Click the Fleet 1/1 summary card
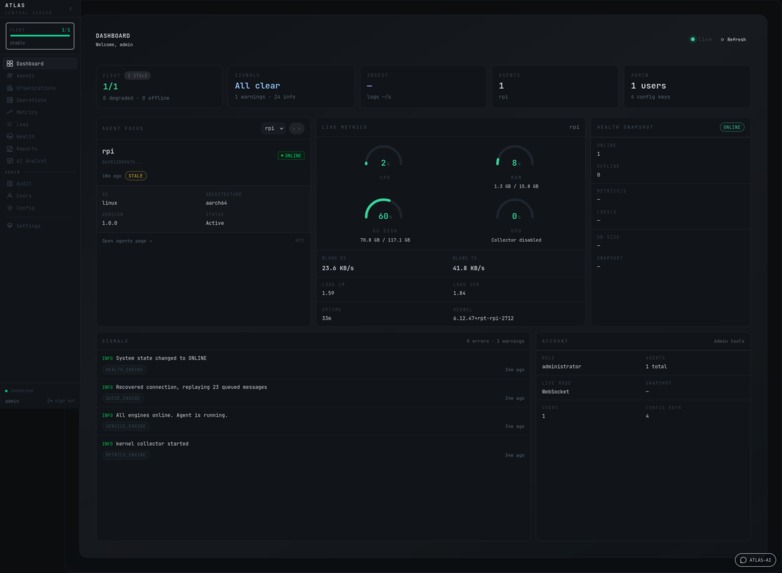 tap(159, 86)
